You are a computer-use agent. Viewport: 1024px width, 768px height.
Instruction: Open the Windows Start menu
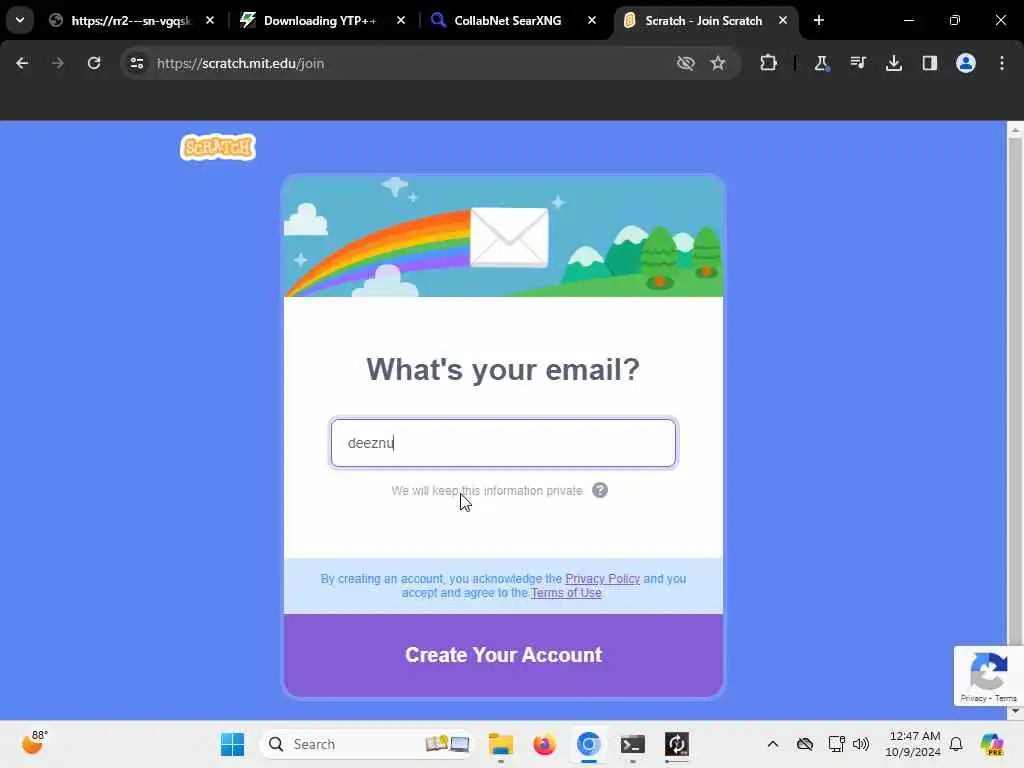click(232, 744)
